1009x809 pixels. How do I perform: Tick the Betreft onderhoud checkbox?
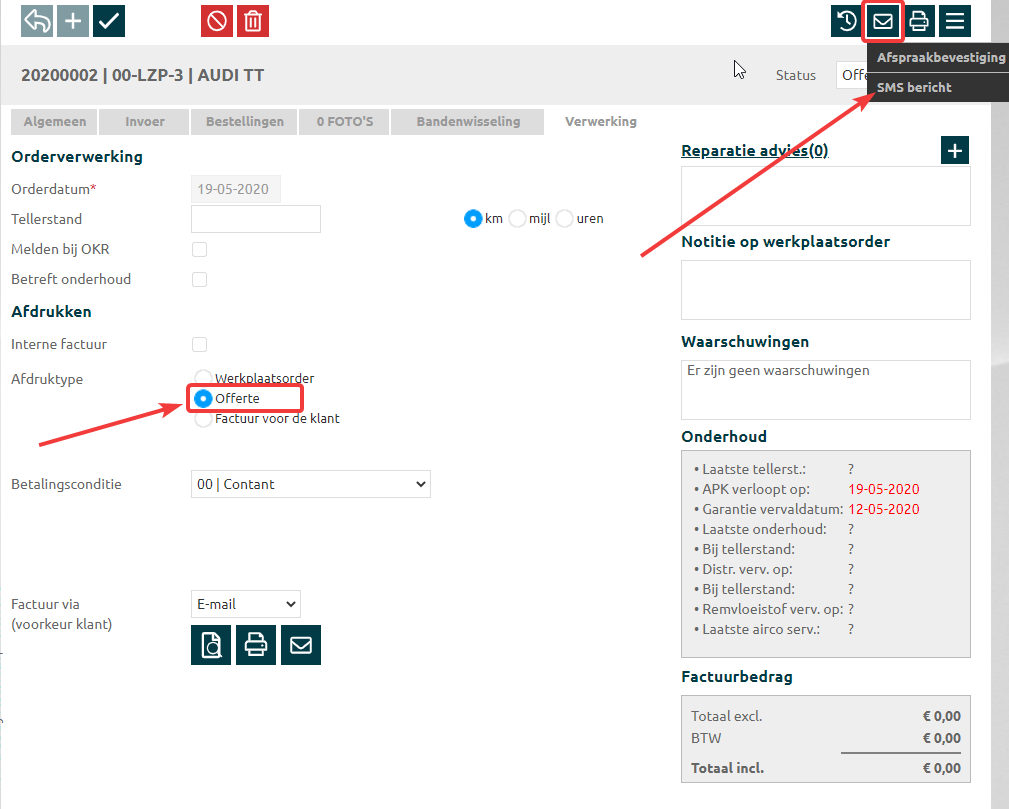pyautogui.click(x=200, y=279)
